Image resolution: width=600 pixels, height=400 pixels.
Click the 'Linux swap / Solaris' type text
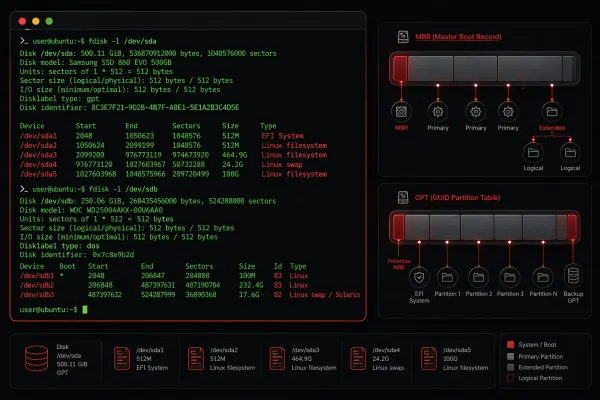click(324, 295)
